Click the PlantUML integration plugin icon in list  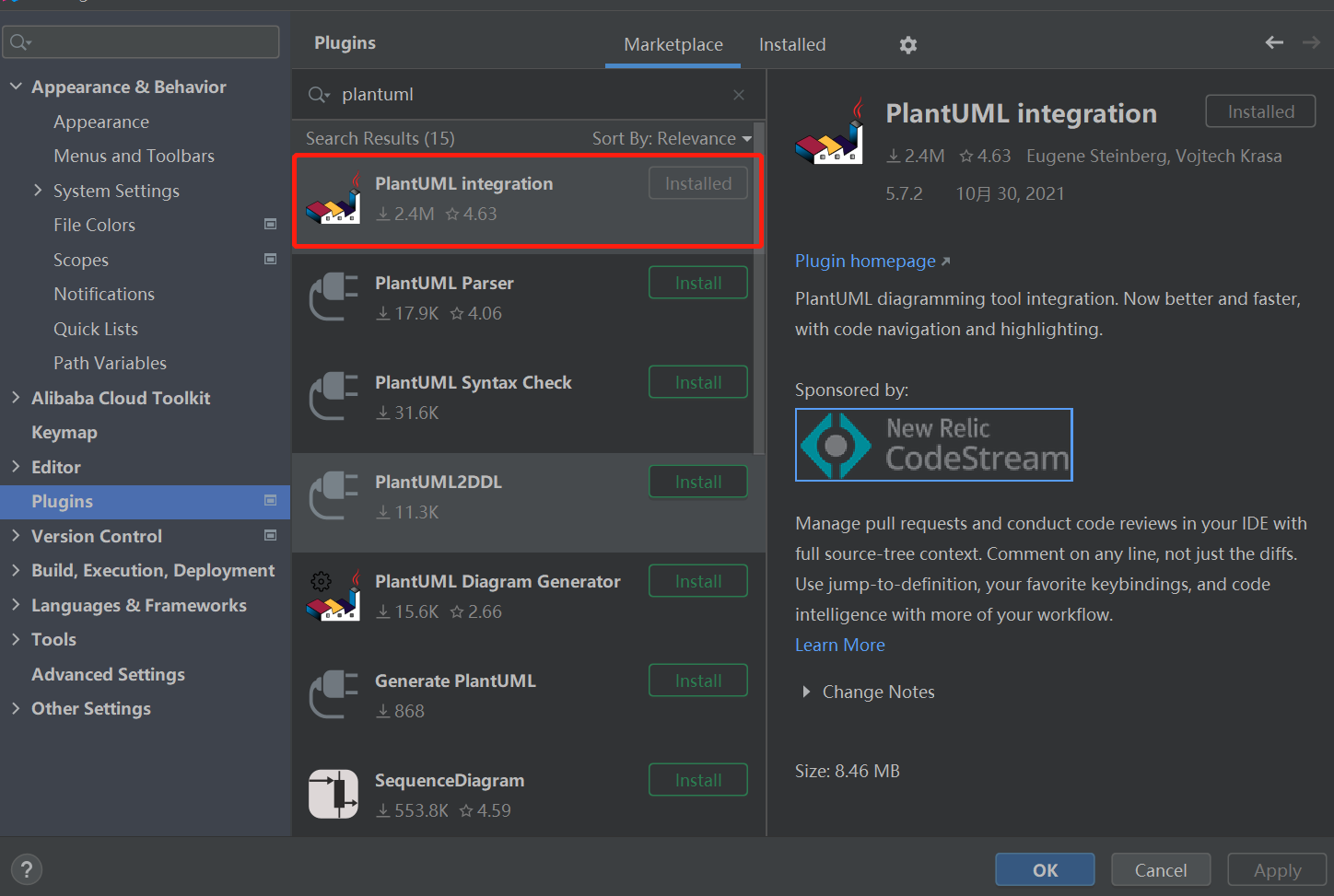click(333, 199)
